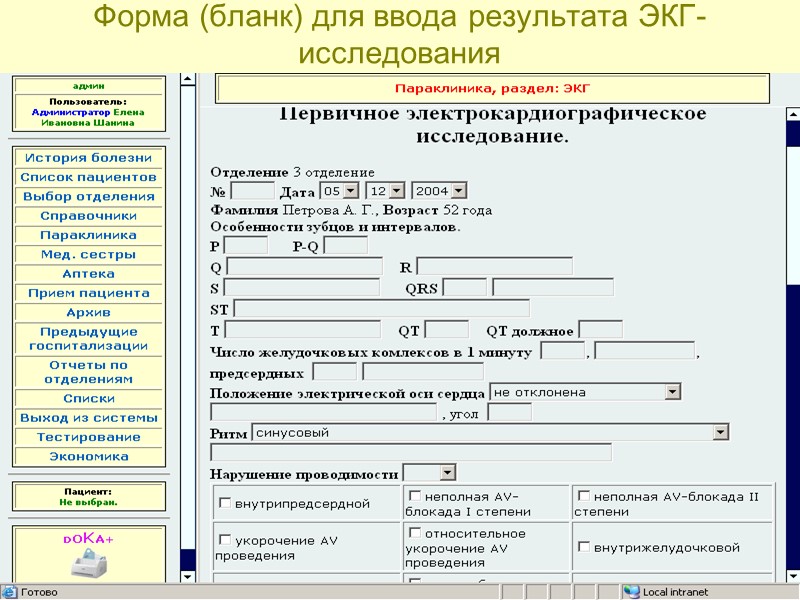The height and width of the screenshot is (600, 800).
Task: Click the down arrow on the right scrollbar
Action: [x=792, y=577]
